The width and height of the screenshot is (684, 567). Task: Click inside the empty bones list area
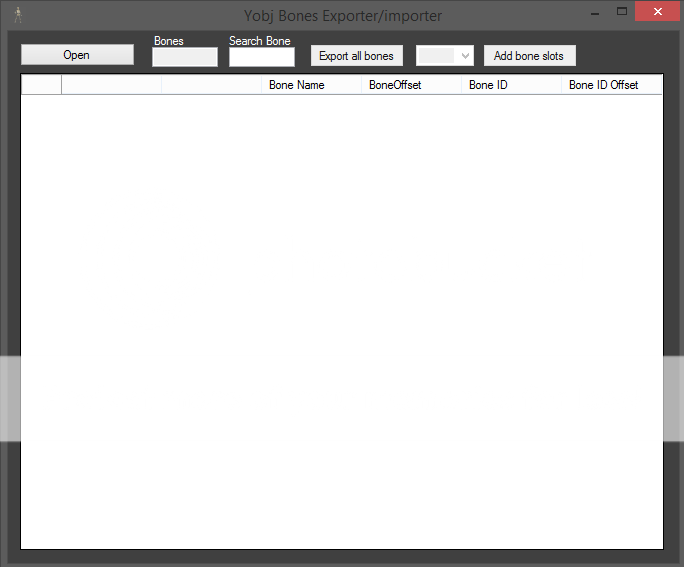[x=341, y=320]
